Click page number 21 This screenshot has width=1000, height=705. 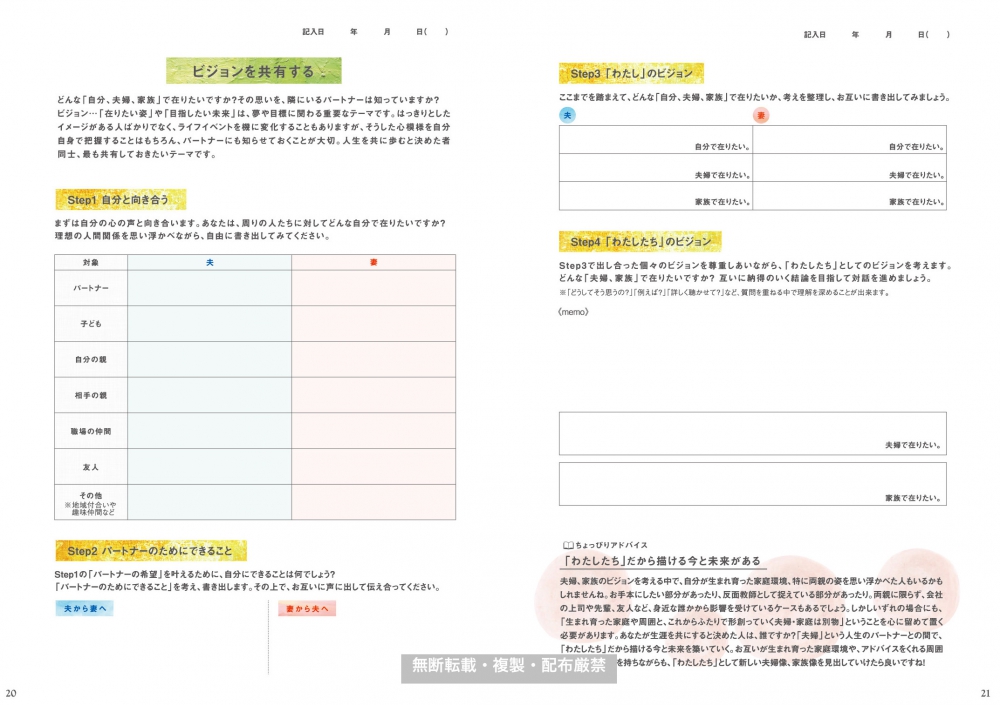point(985,693)
